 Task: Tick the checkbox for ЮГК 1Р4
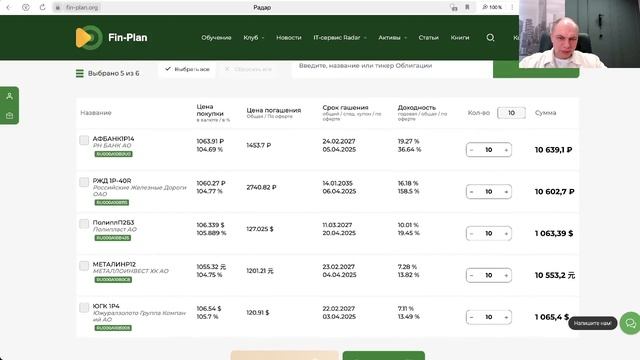tap(84, 307)
